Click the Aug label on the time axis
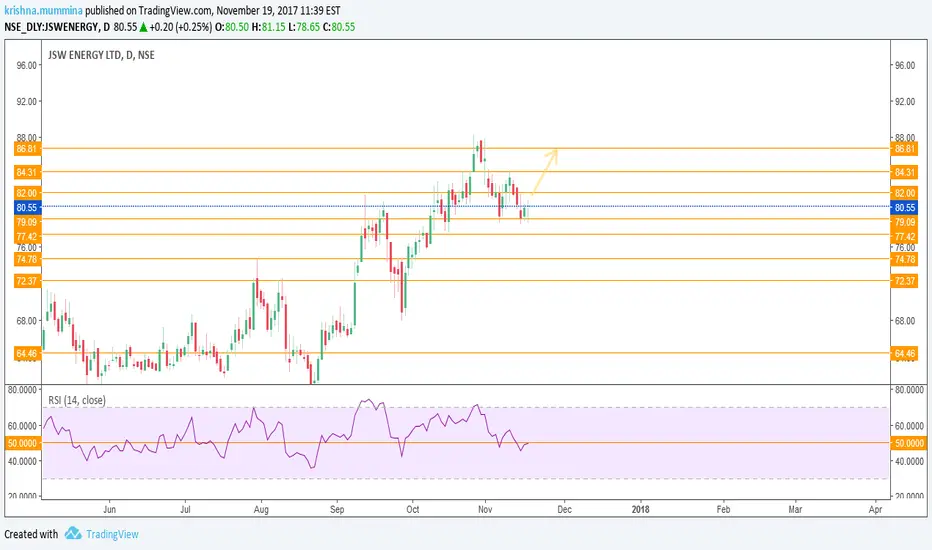The image size is (932, 550). coord(261,510)
